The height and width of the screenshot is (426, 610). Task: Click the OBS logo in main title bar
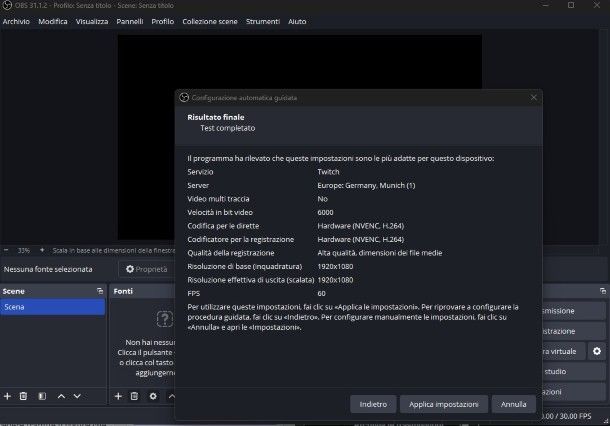click(x=7, y=5)
